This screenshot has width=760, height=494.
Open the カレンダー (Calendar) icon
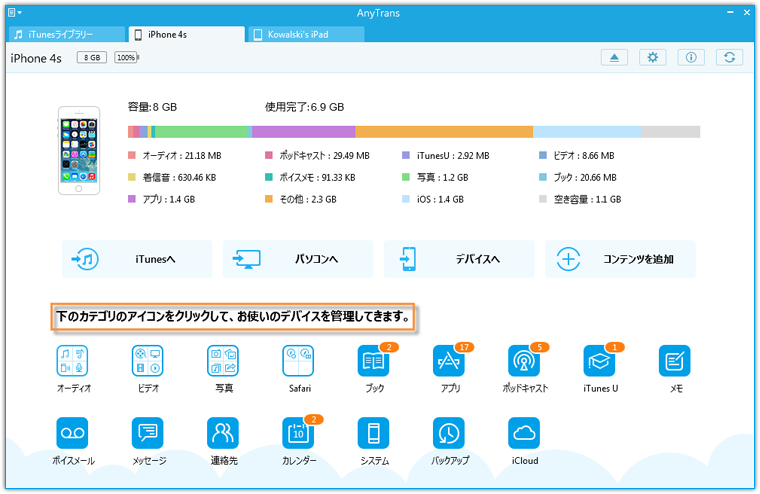pyautogui.click(x=298, y=433)
